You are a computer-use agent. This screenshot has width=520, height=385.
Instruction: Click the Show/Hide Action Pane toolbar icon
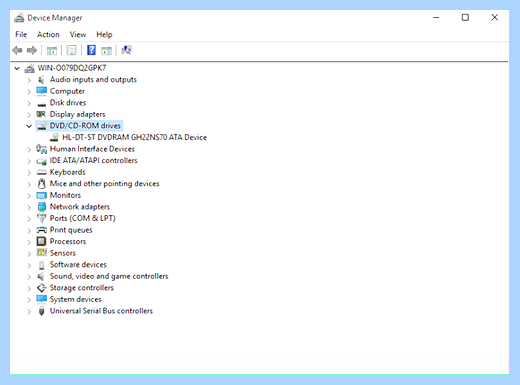(x=106, y=51)
